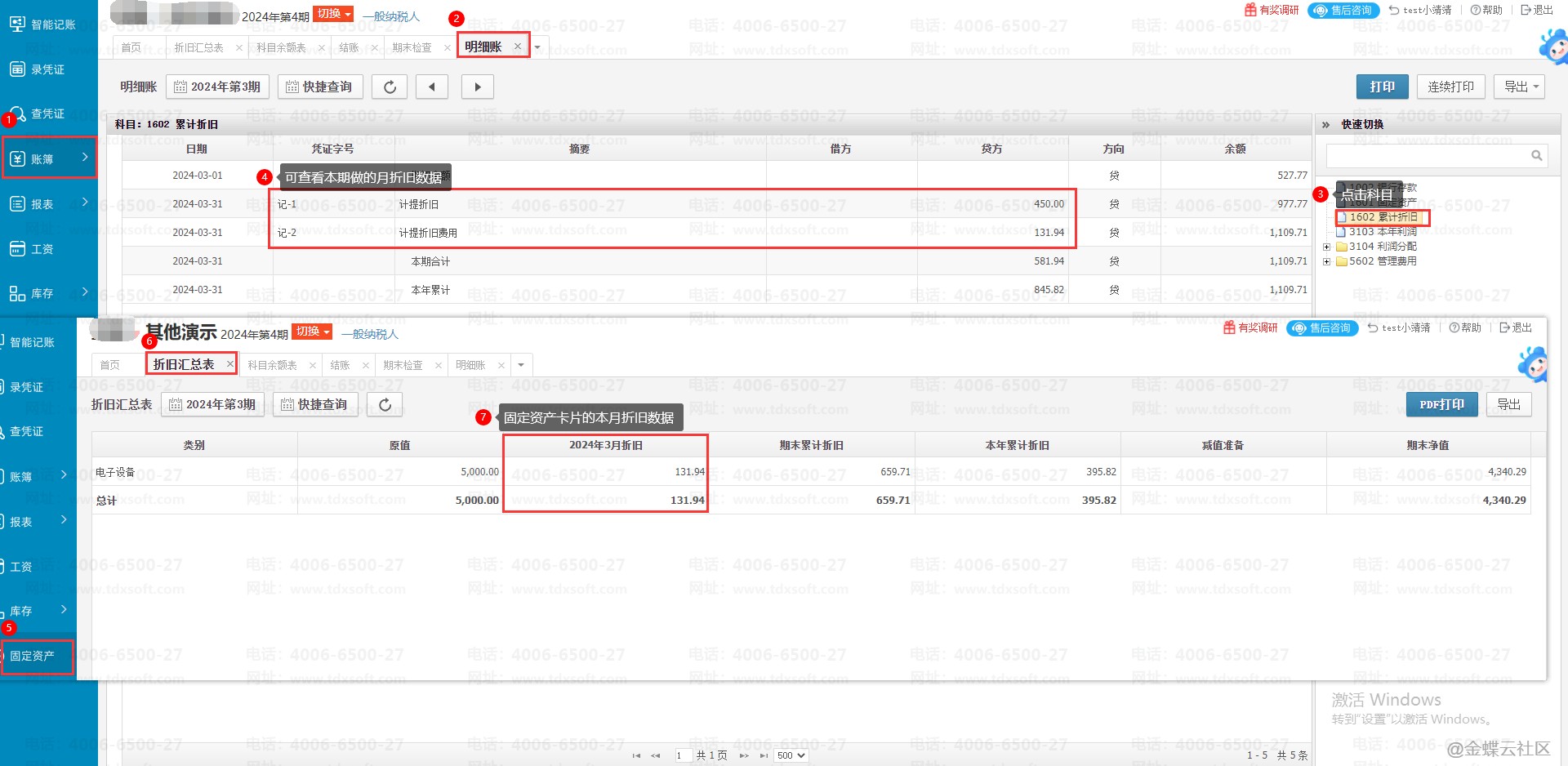Image resolution: width=1568 pixels, height=766 pixels.
Task: Open the tab list dropdown beside 明细账 tab
Action: (537, 47)
